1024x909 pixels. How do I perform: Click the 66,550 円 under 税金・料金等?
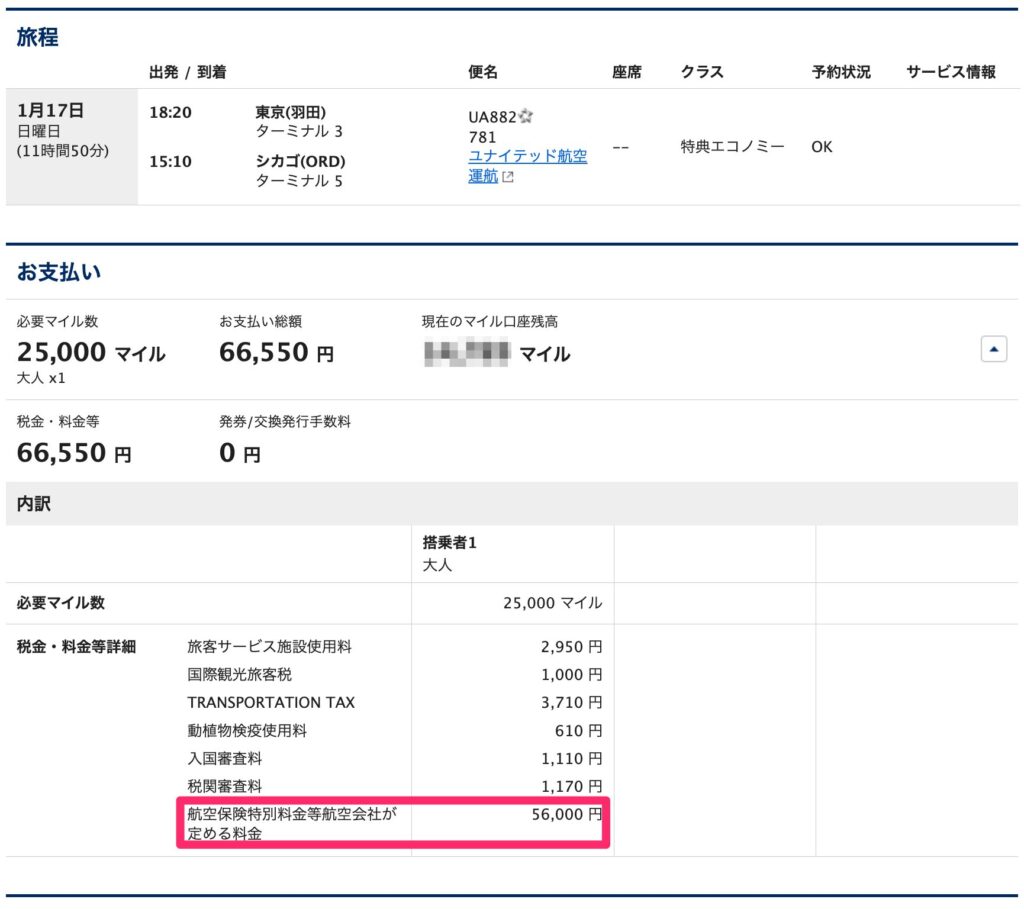[74, 453]
